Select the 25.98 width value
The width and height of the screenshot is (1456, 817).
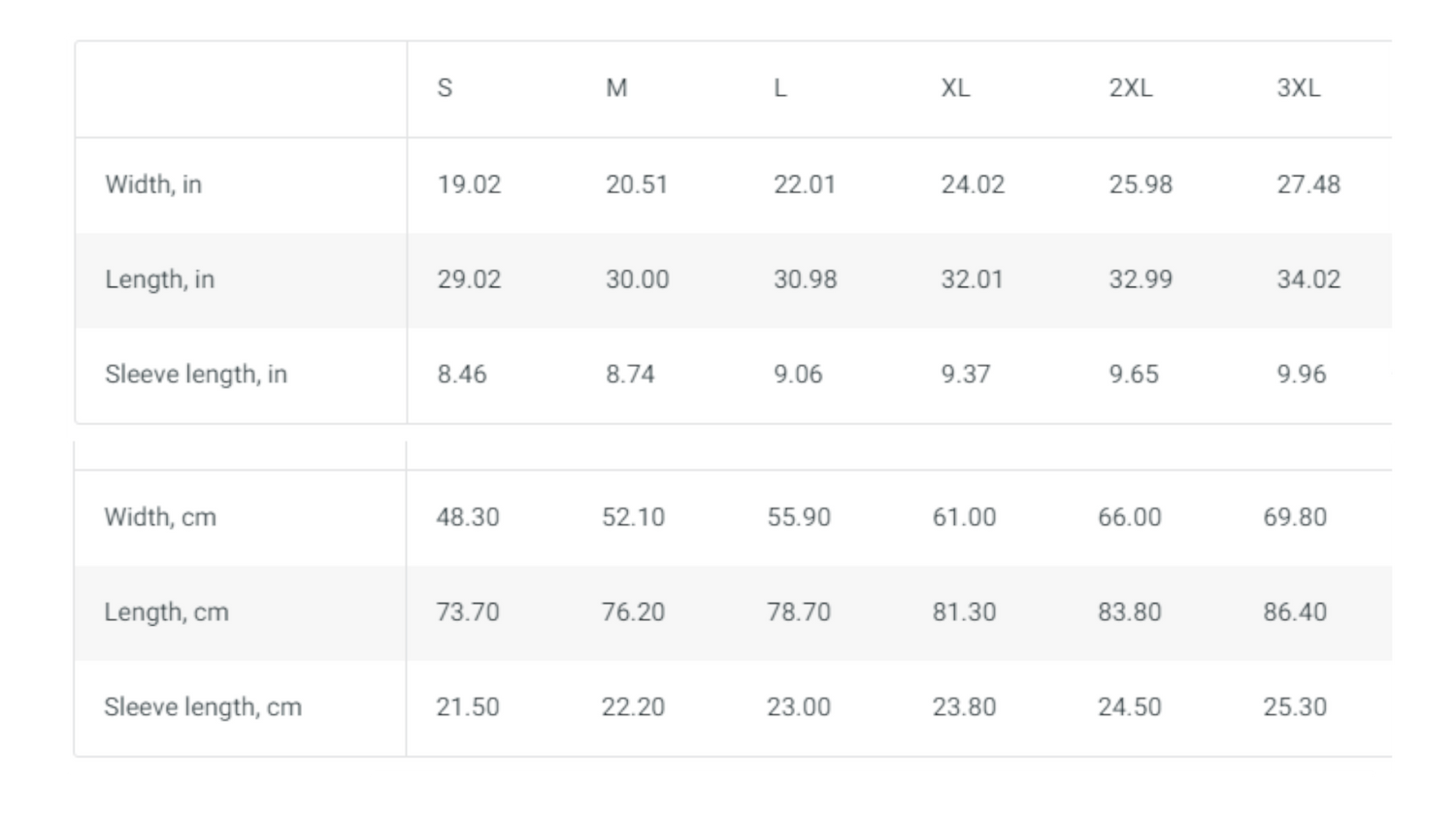click(x=1141, y=184)
